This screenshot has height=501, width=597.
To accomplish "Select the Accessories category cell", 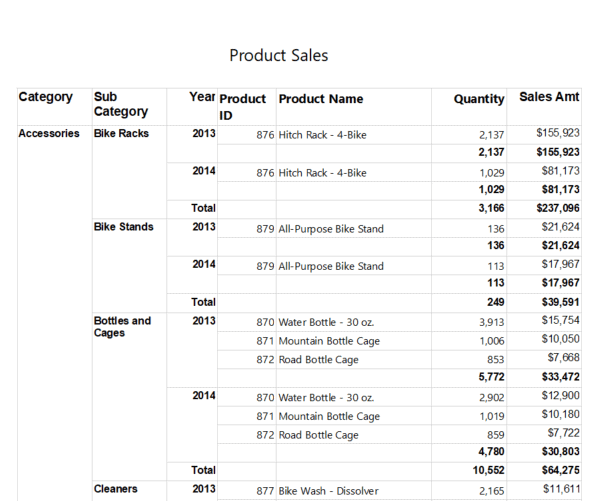I will click(49, 133).
